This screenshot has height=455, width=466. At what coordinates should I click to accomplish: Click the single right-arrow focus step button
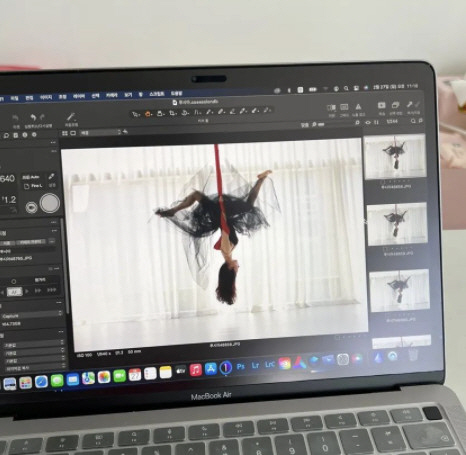click(27, 291)
